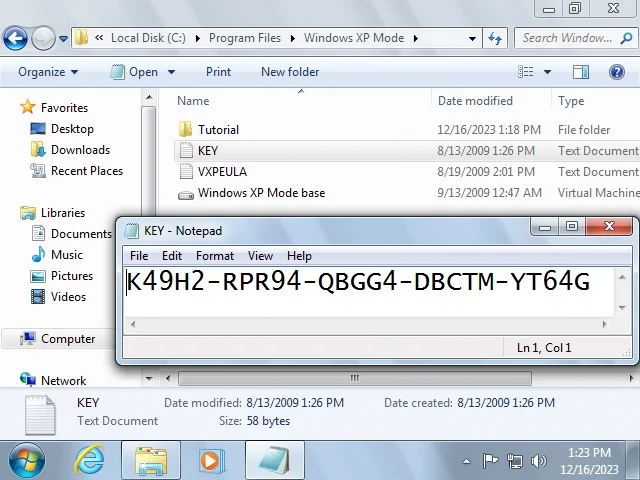Open the Windows Start menu
Screen dimensions: 640x480
coord(27,461)
